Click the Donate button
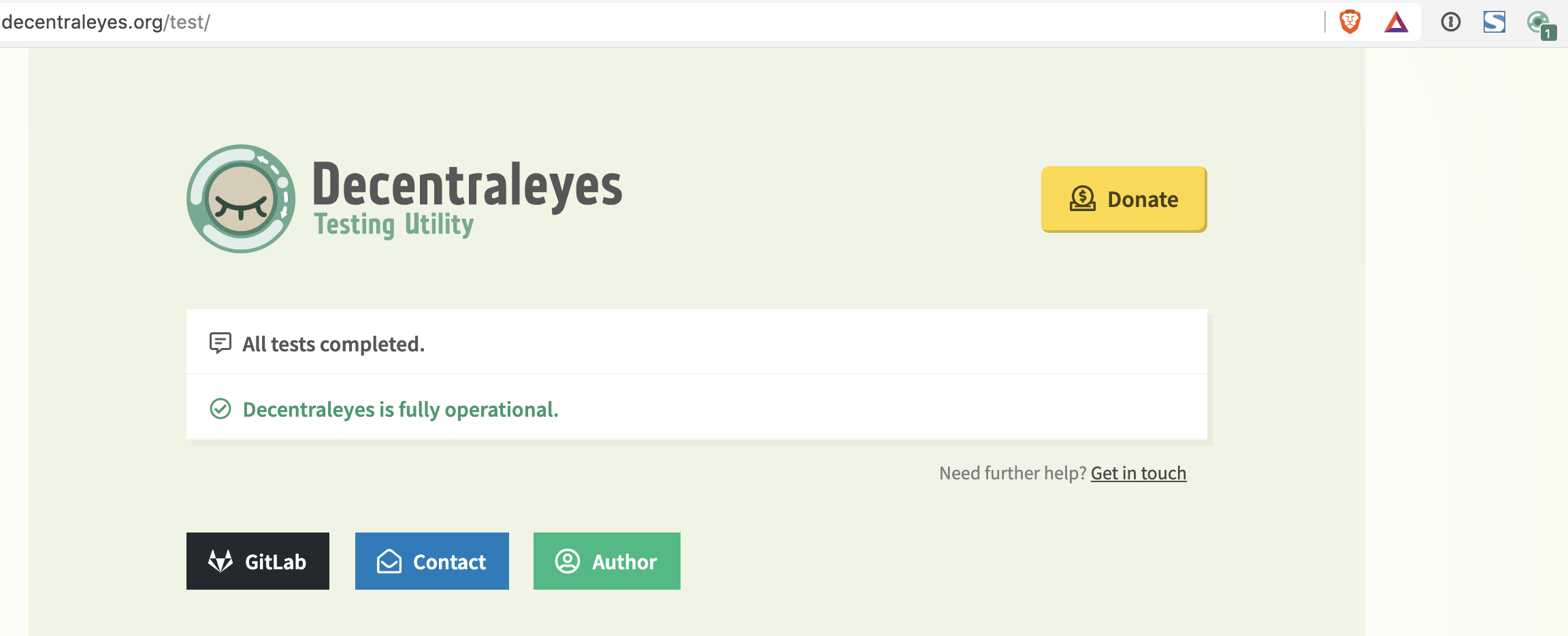The height and width of the screenshot is (636, 1568). coord(1124,199)
